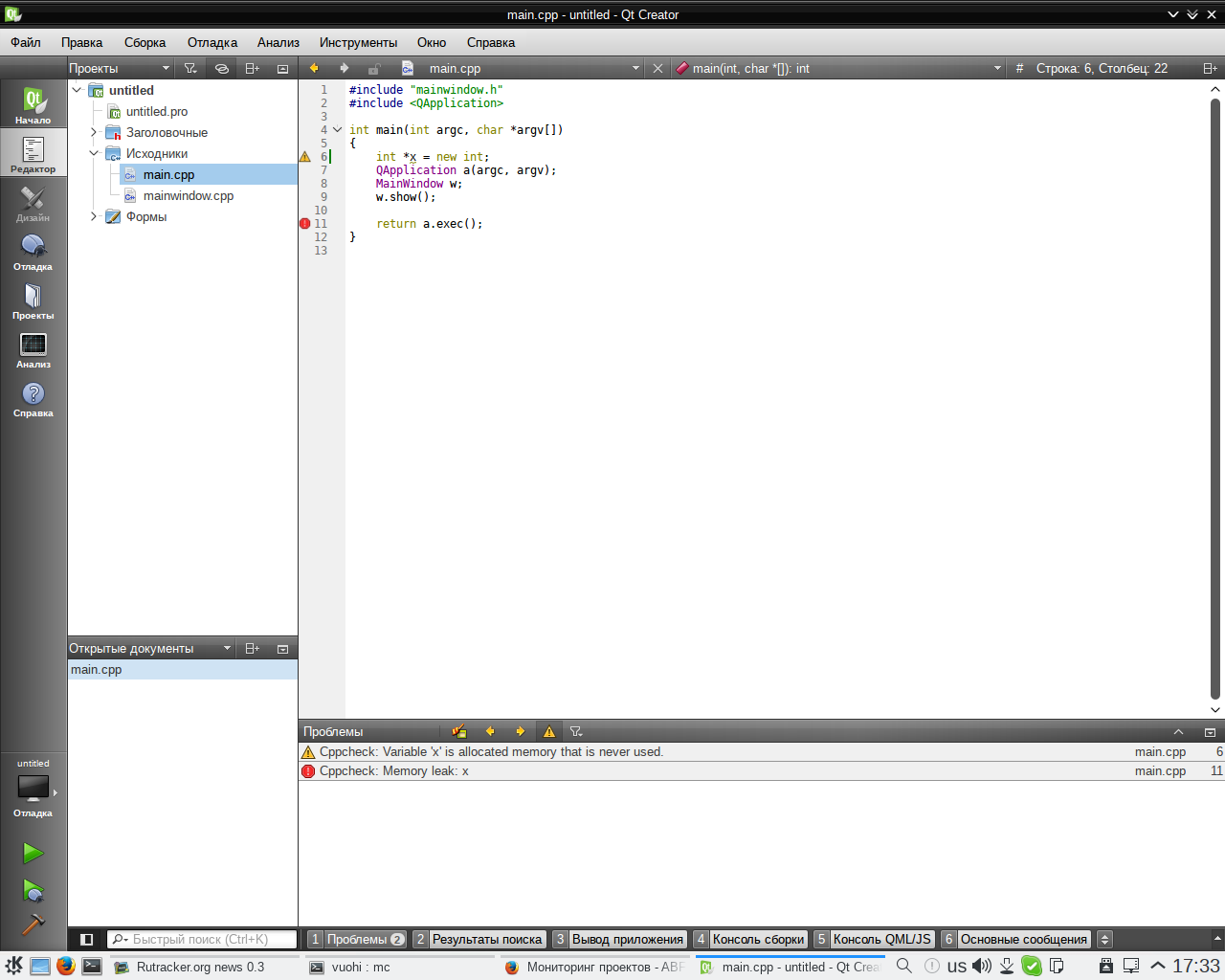Toggle editor sync link icon in Projects
This screenshot has width=1225, height=980.
pos(221,68)
